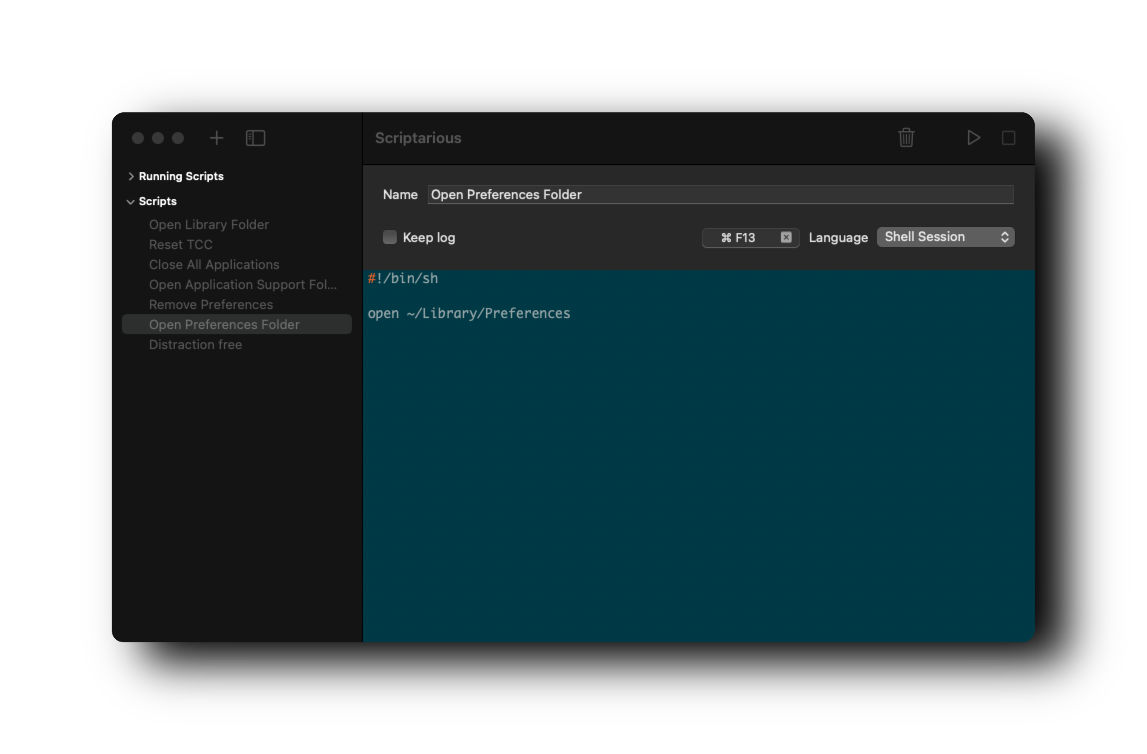Select the Open Application Support Folder script
1147x754 pixels.
click(242, 284)
